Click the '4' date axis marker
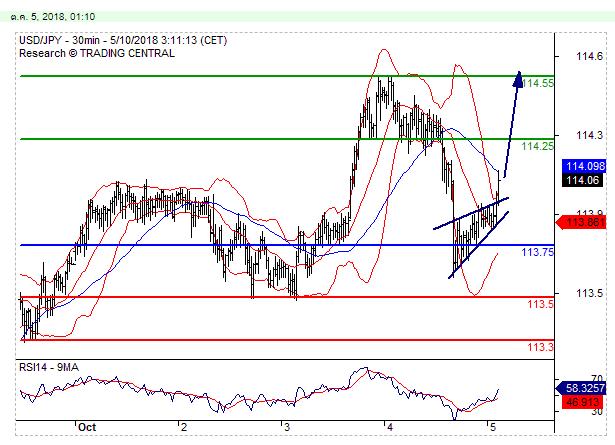 389,427
